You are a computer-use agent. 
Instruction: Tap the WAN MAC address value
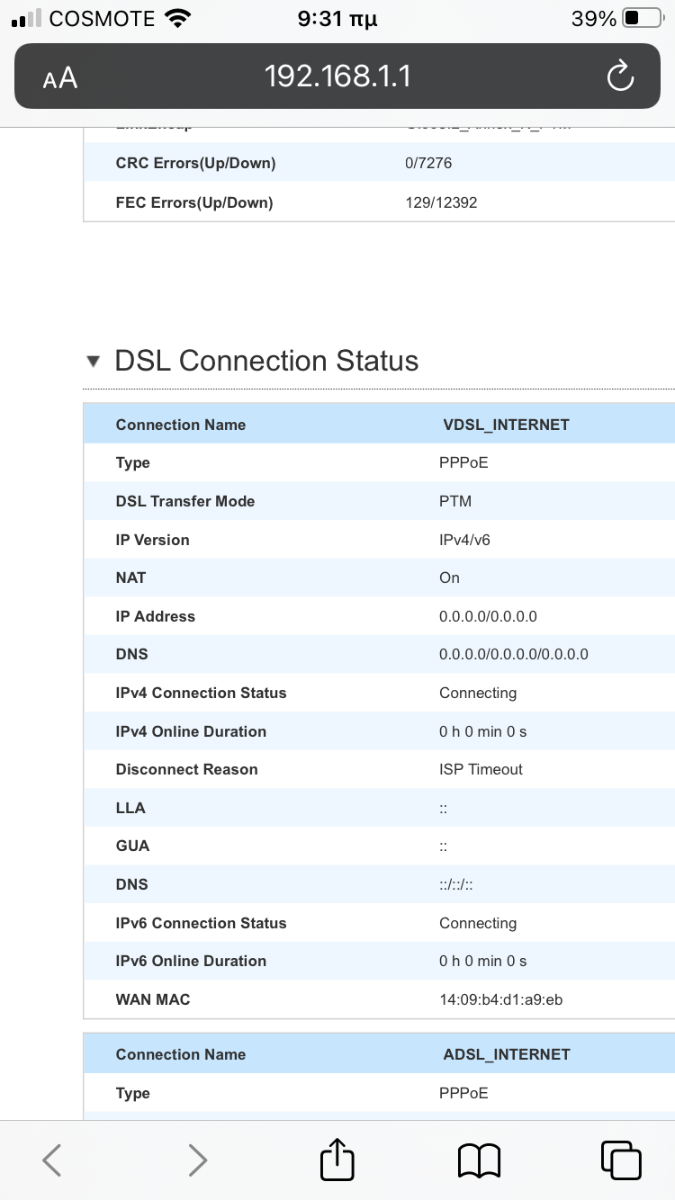[x=501, y=1000]
